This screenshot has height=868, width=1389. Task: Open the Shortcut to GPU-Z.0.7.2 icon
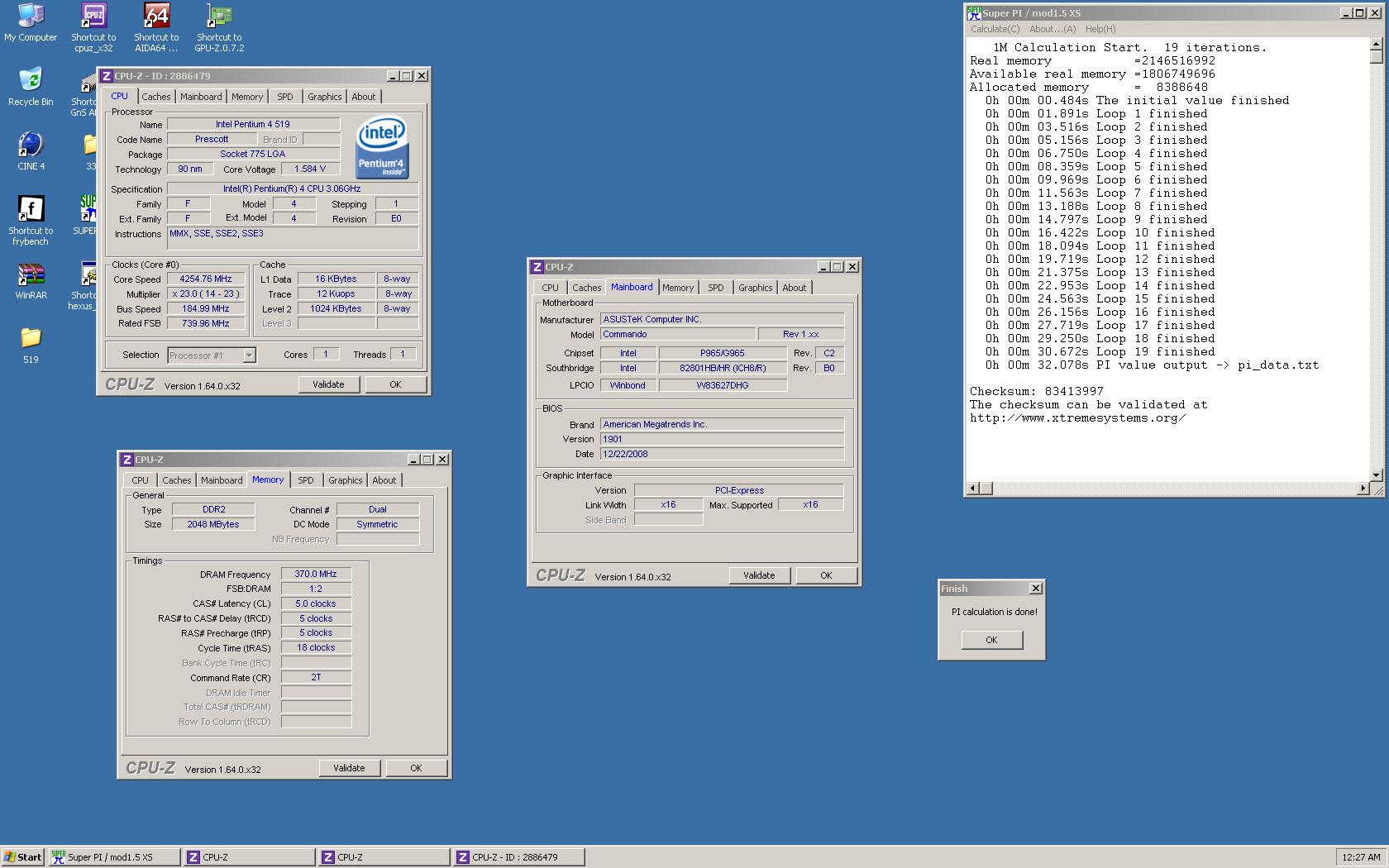tap(219, 27)
